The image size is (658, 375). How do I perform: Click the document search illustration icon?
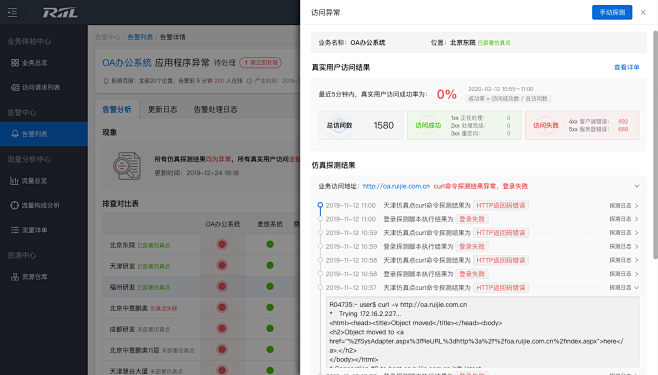pyautogui.click(x=127, y=166)
